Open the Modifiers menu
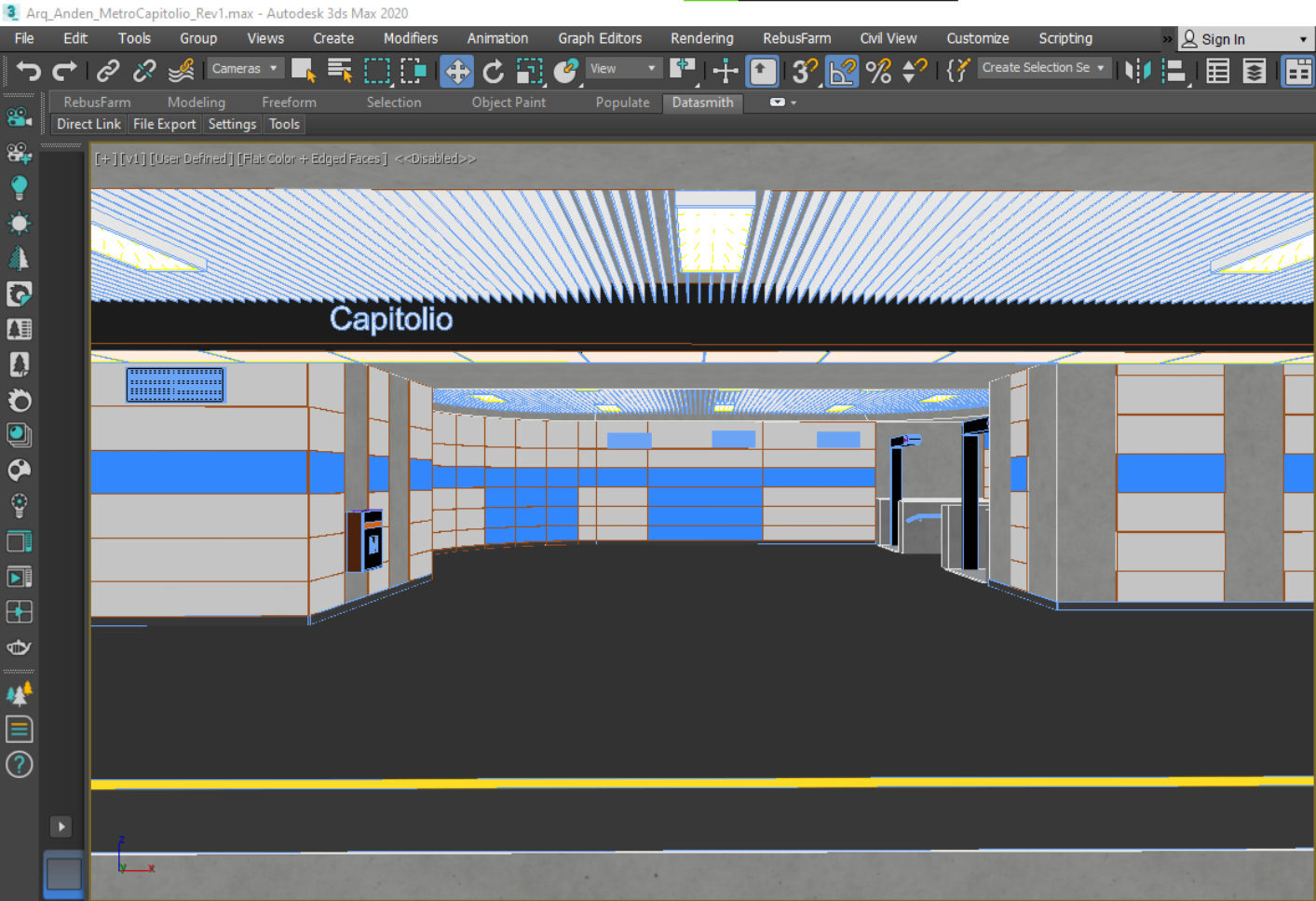1316x901 pixels. (411, 38)
